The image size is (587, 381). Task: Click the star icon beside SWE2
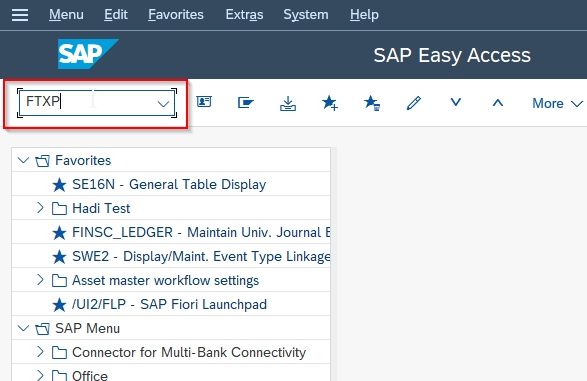[x=59, y=257]
